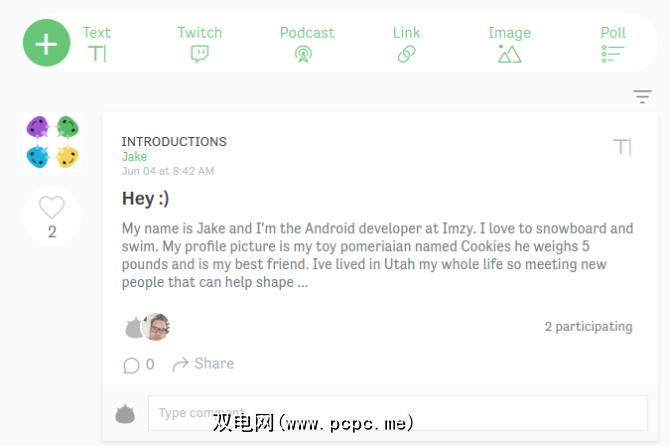
Task: Click the text post type indicator on post
Action: coord(622,148)
